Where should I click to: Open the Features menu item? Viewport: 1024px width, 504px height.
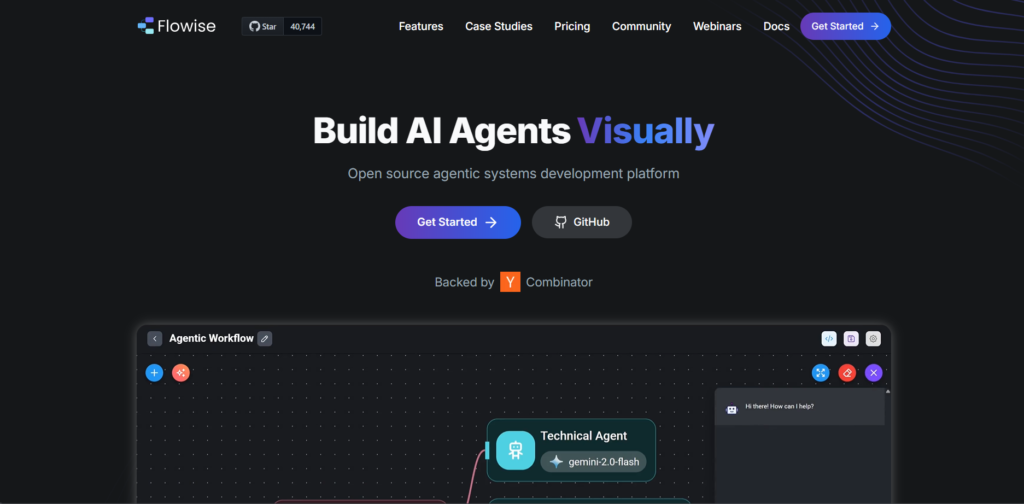click(x=421, y=26)
